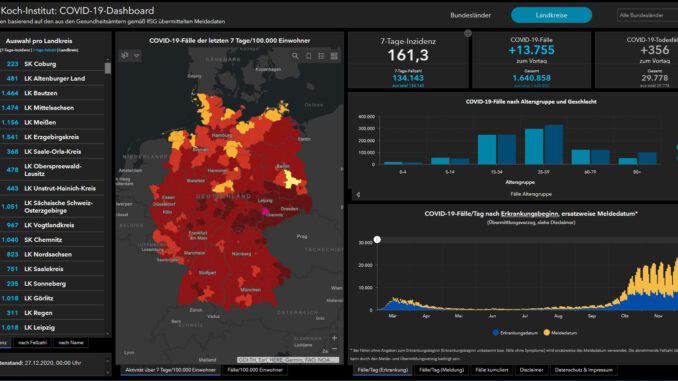Click the timeline slider handle on daily cases chart
The width and height of the screenshot is (678, 381).
click(x=377, y=240)
